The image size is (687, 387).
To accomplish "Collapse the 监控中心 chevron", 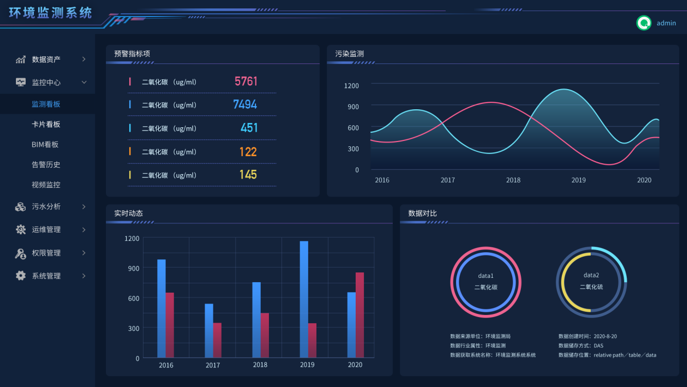I will coord(84,82).
